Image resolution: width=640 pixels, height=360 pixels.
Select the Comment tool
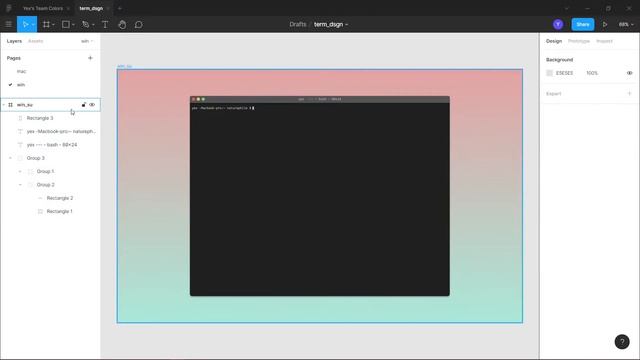tap(138, 24)
